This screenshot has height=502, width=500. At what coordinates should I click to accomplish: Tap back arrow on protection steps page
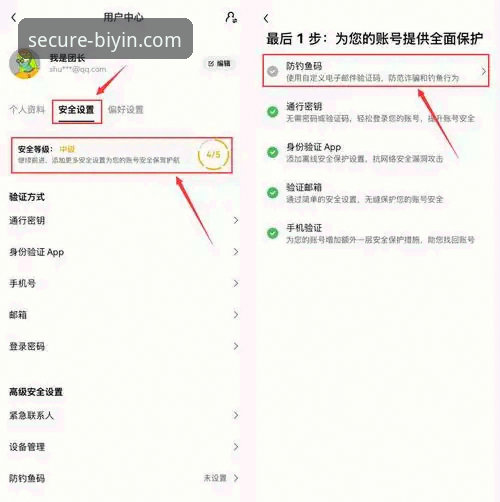266,18
